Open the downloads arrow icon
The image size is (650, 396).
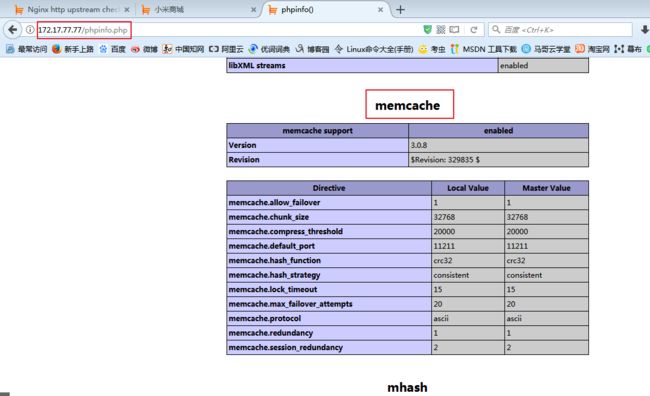tap(645, 29)
